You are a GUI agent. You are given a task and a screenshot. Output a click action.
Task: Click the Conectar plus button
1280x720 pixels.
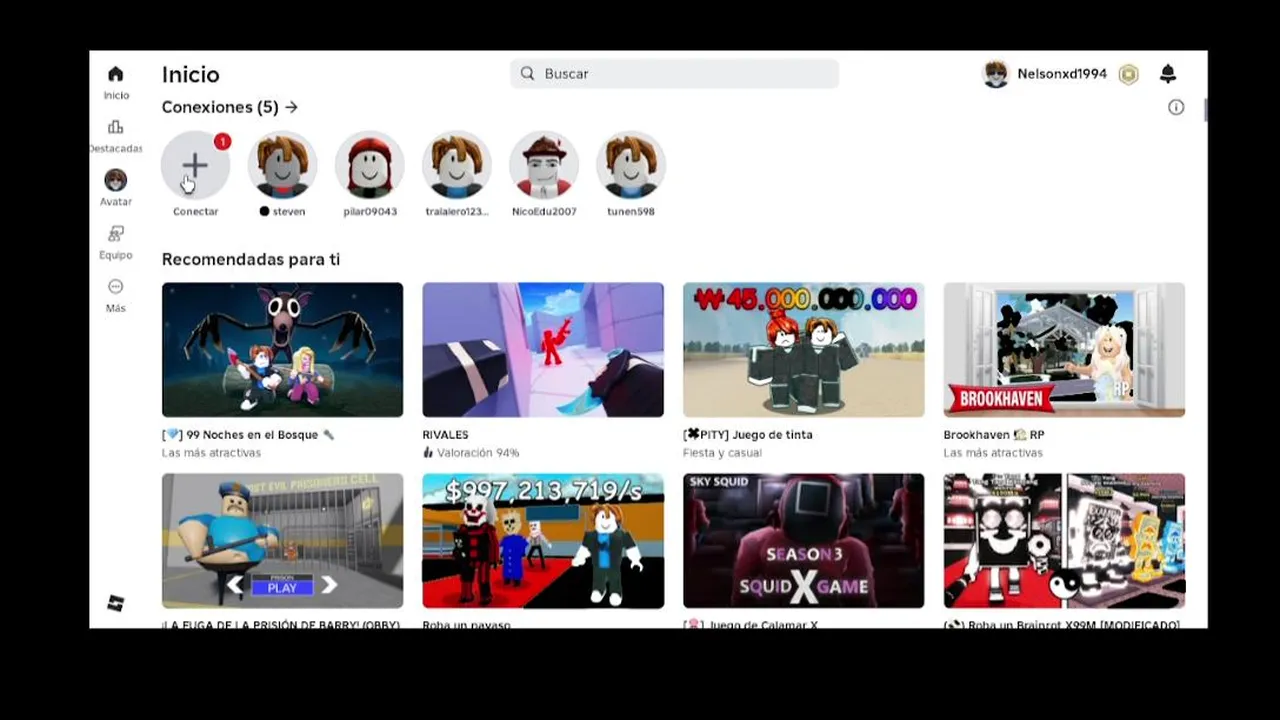pos(195,165)
